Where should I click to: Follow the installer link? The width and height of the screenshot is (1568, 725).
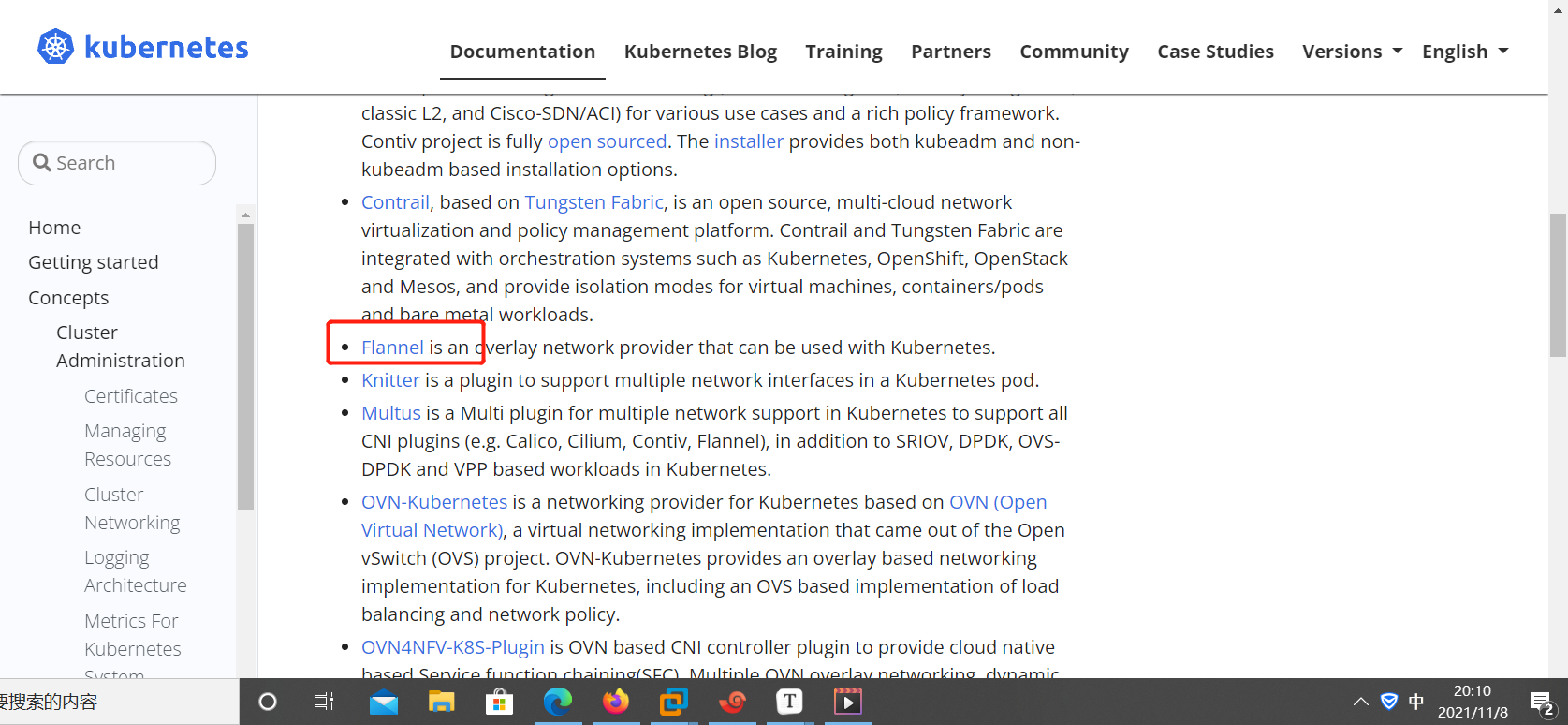click(x=749, y=141)
